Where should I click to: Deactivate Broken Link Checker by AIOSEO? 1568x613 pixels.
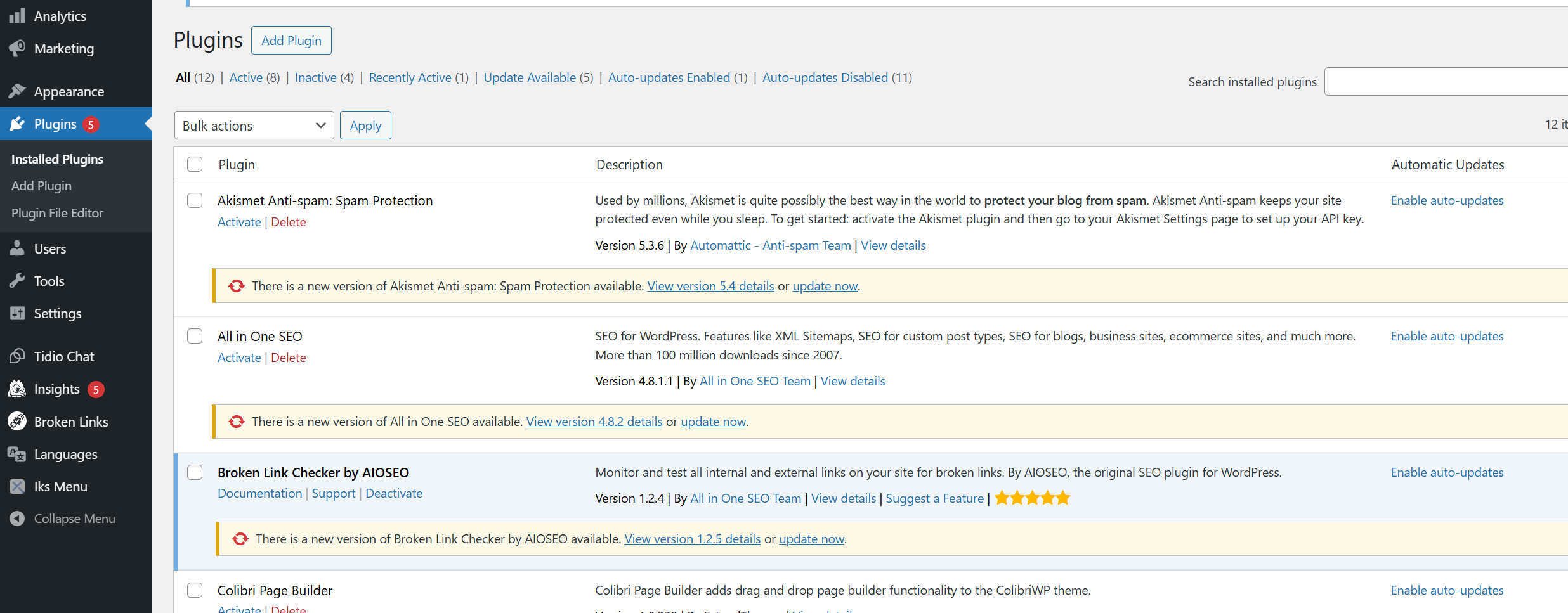point(394,493)
